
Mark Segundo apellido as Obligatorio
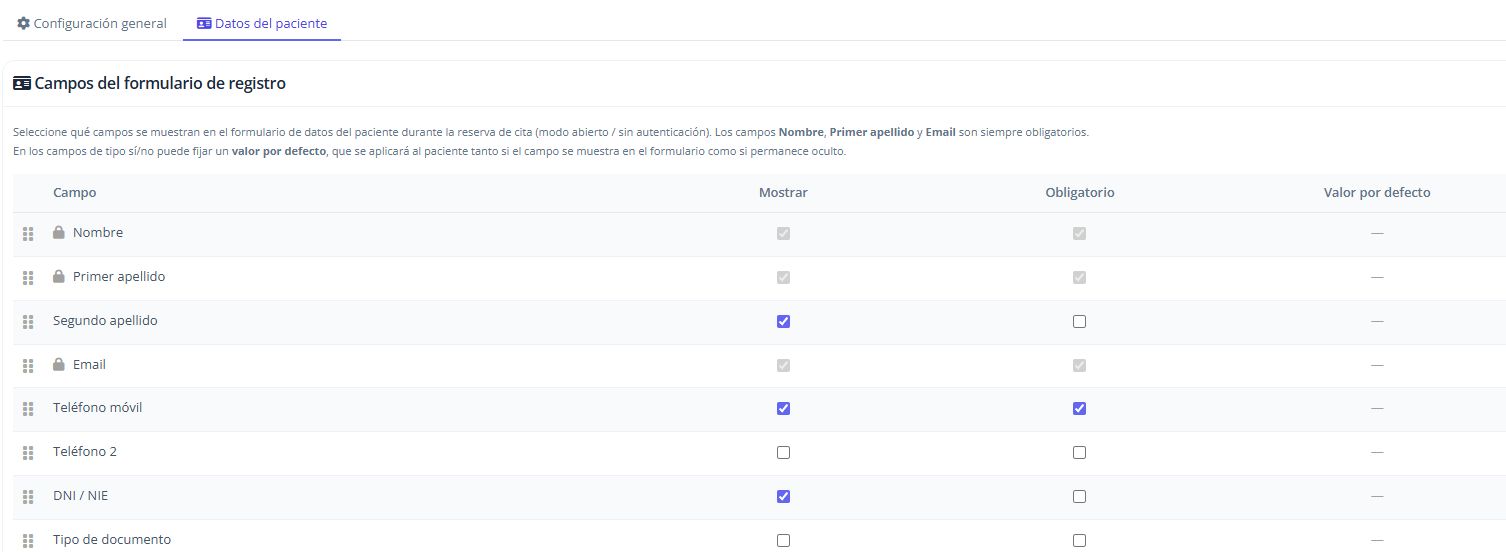click(1079, 321)
